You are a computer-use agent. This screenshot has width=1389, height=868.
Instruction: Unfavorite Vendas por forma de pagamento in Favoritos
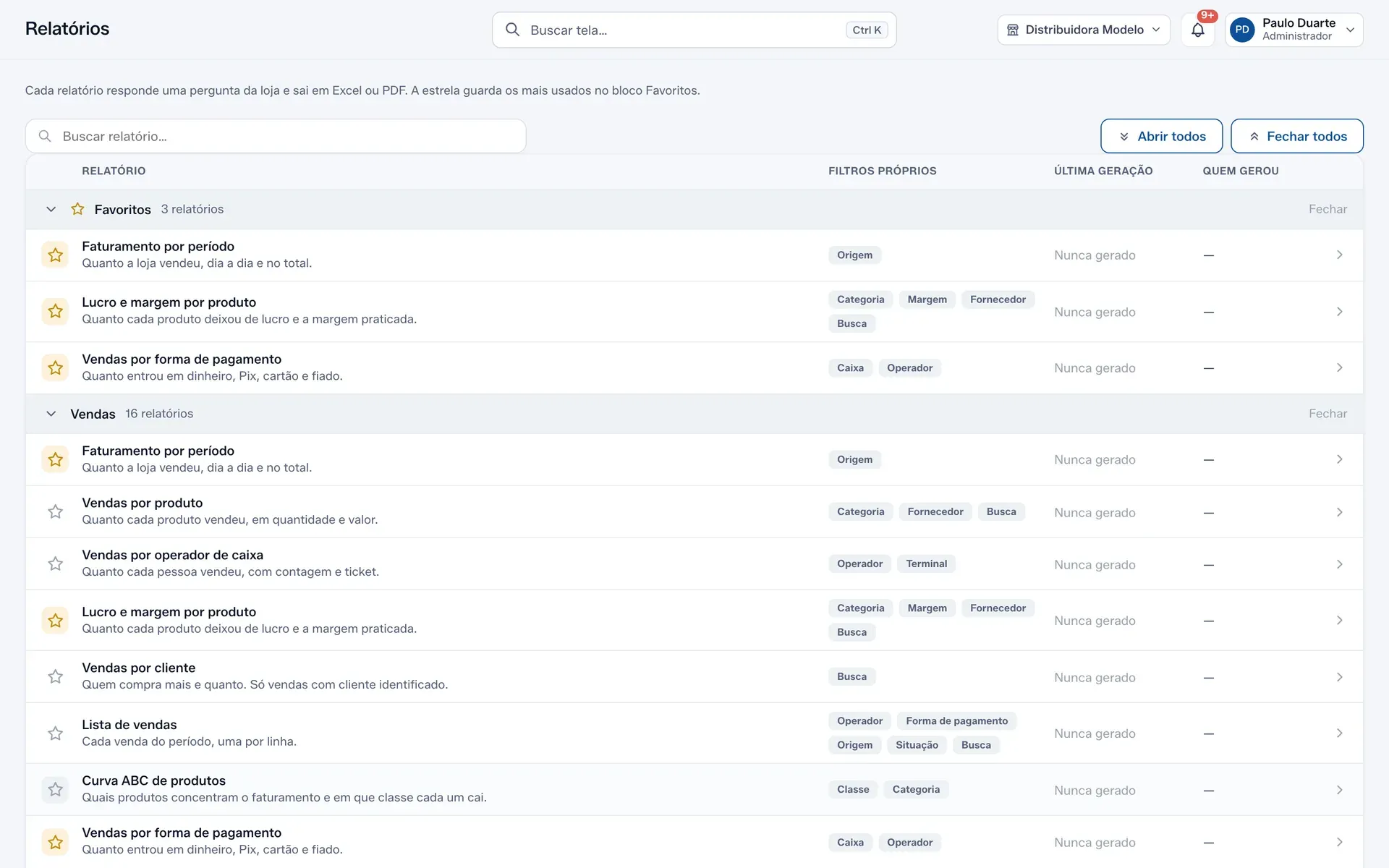click(55, 368)
